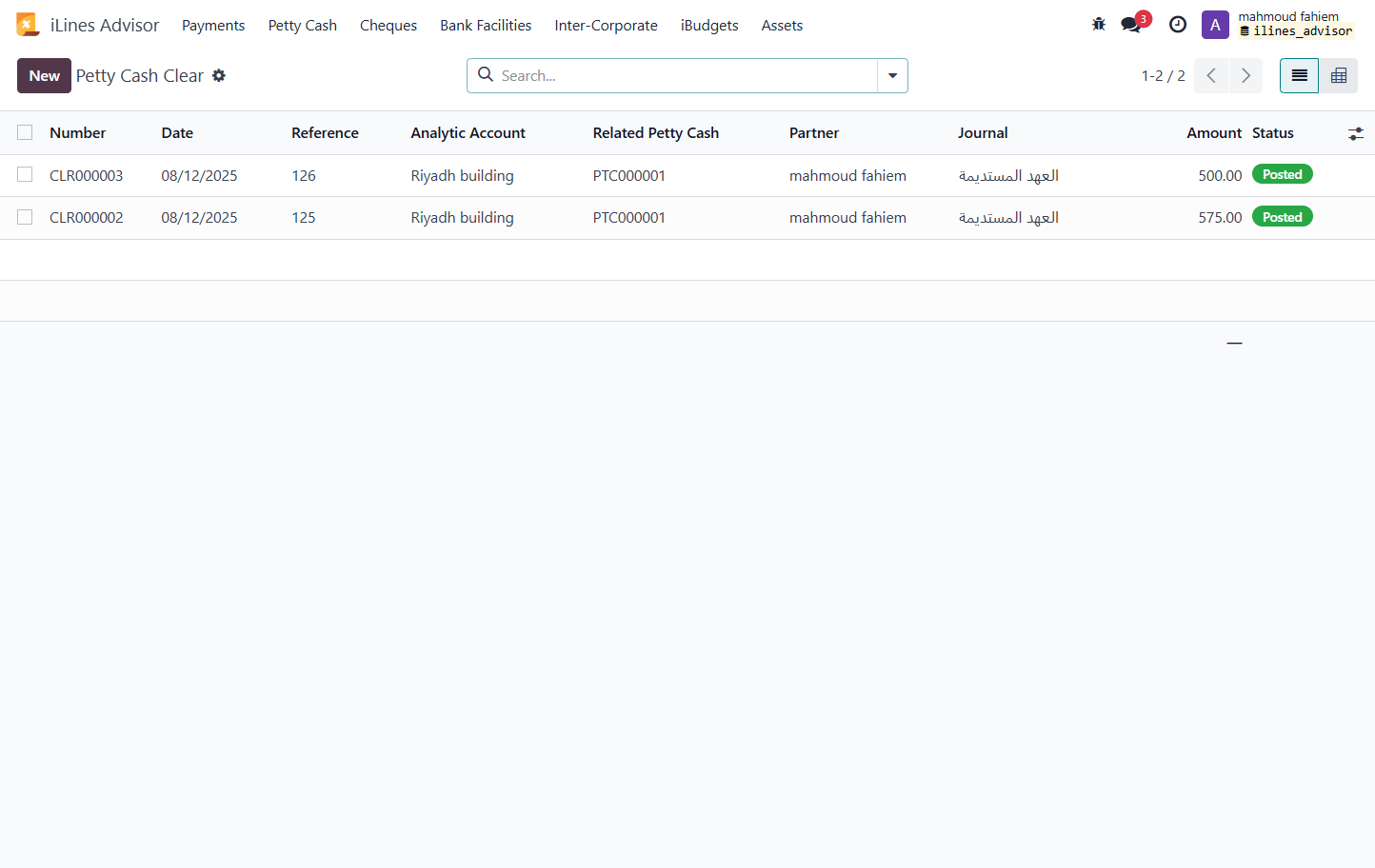The image size is (1375, 868).
Task: Click the Posted status badge for CLR000002
Action: pyautogui.click(x=1283, y=217)
